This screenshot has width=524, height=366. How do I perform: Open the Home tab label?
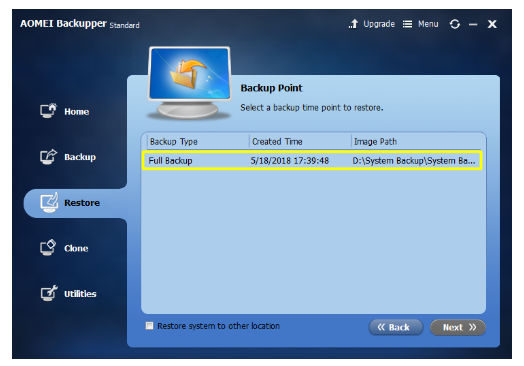point(77,112)
